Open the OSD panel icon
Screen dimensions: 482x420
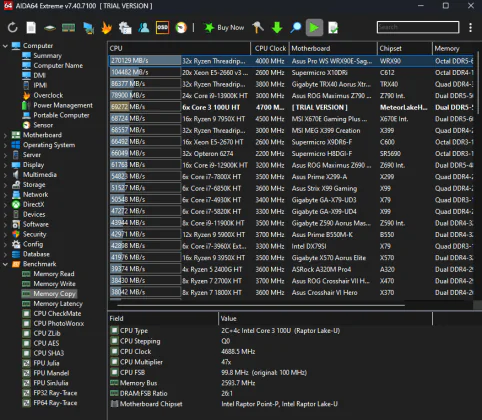coord(163,28)
